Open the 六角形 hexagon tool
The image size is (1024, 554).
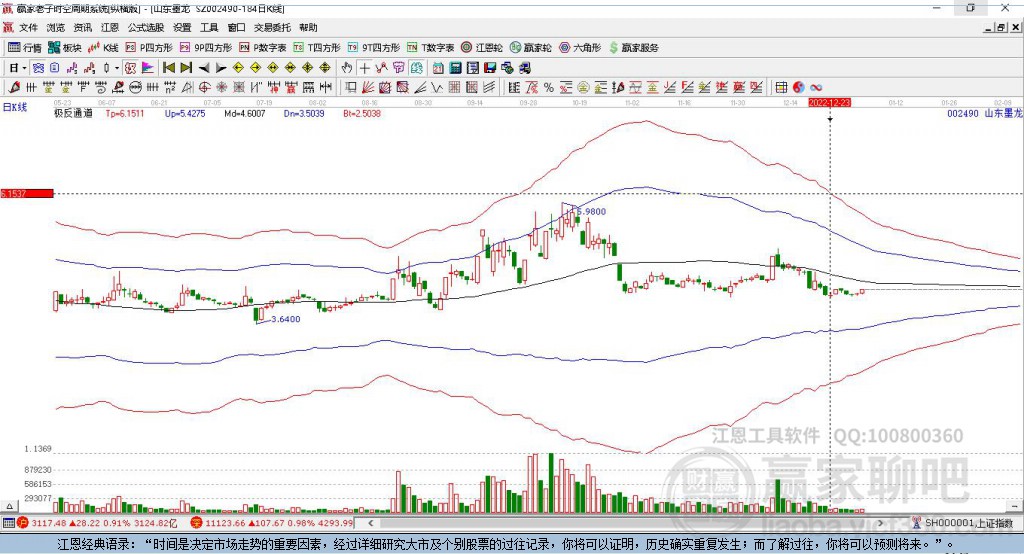tap(580, 48)
